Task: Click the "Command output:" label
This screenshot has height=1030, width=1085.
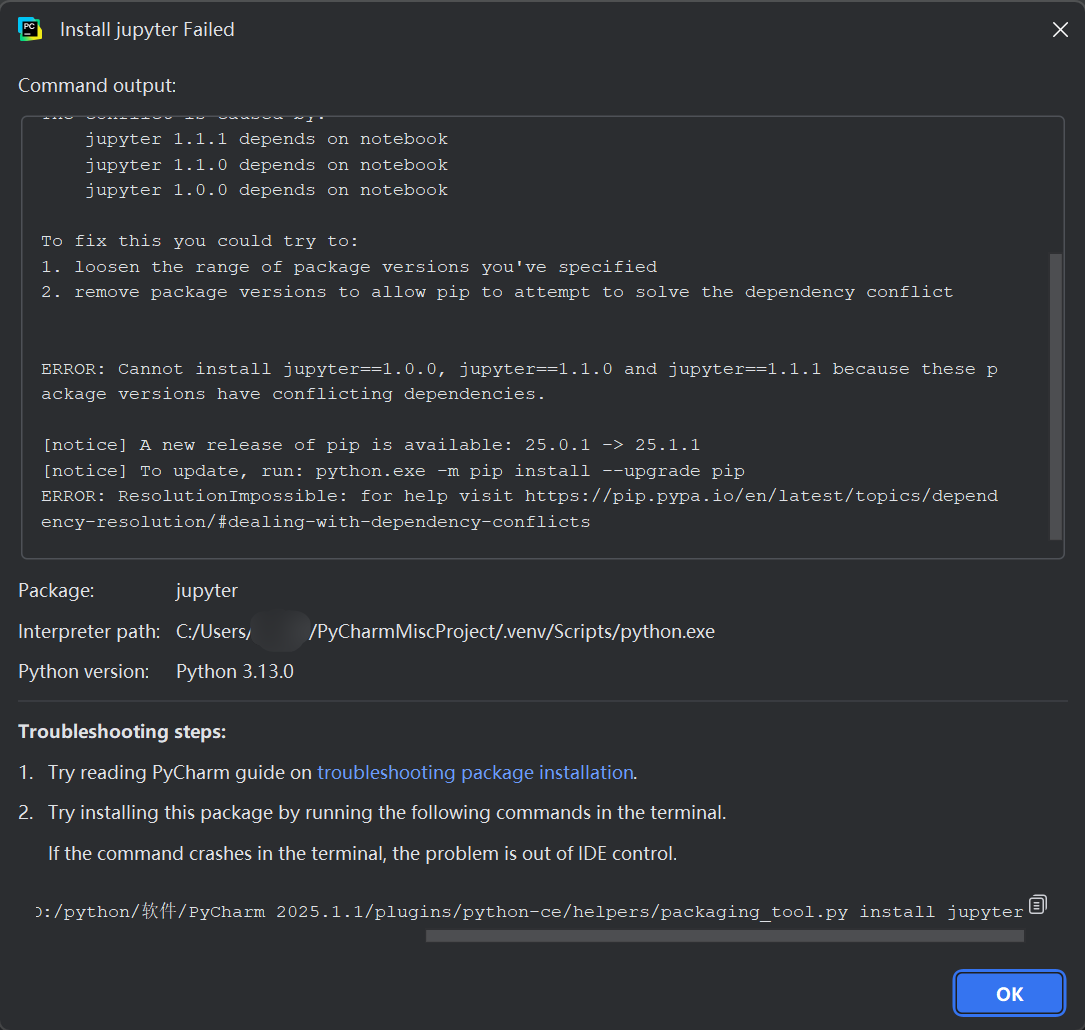Action: pos(97,86)
